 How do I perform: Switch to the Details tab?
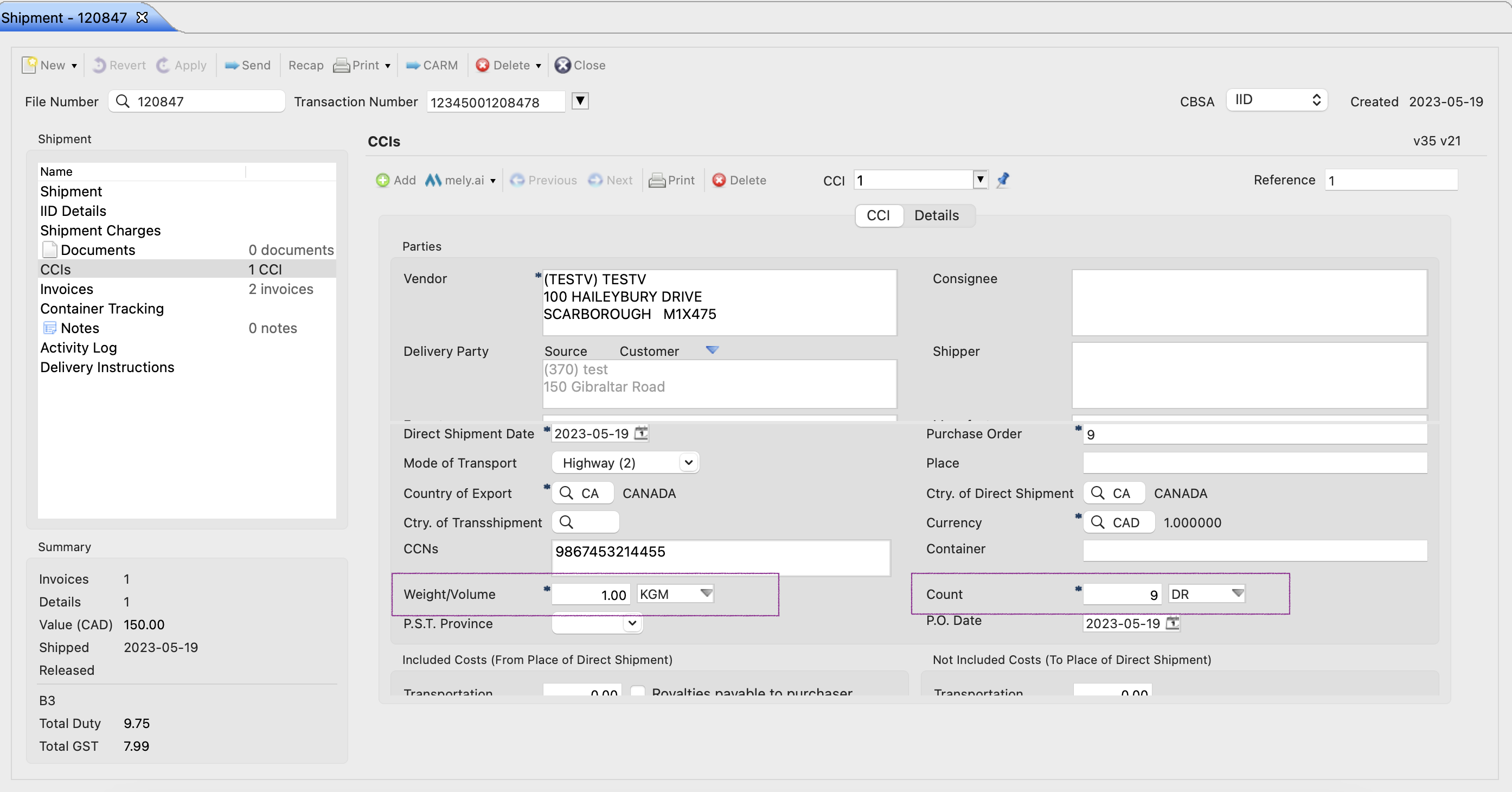coord(936,215)
